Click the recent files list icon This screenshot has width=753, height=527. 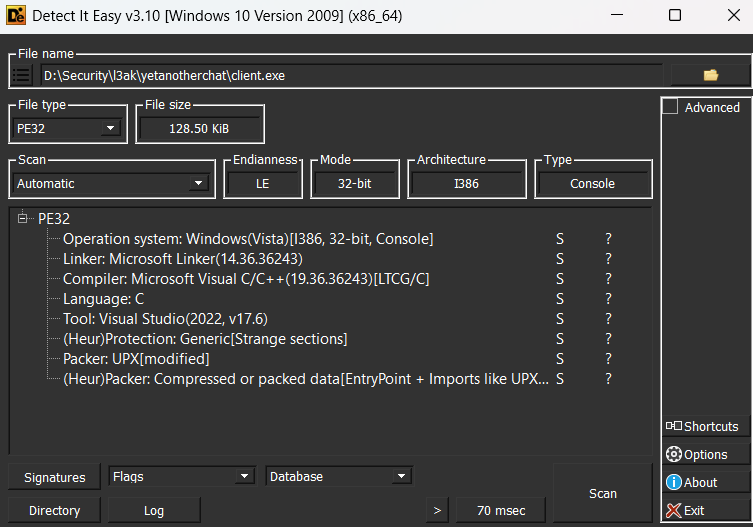pos(22,75)
